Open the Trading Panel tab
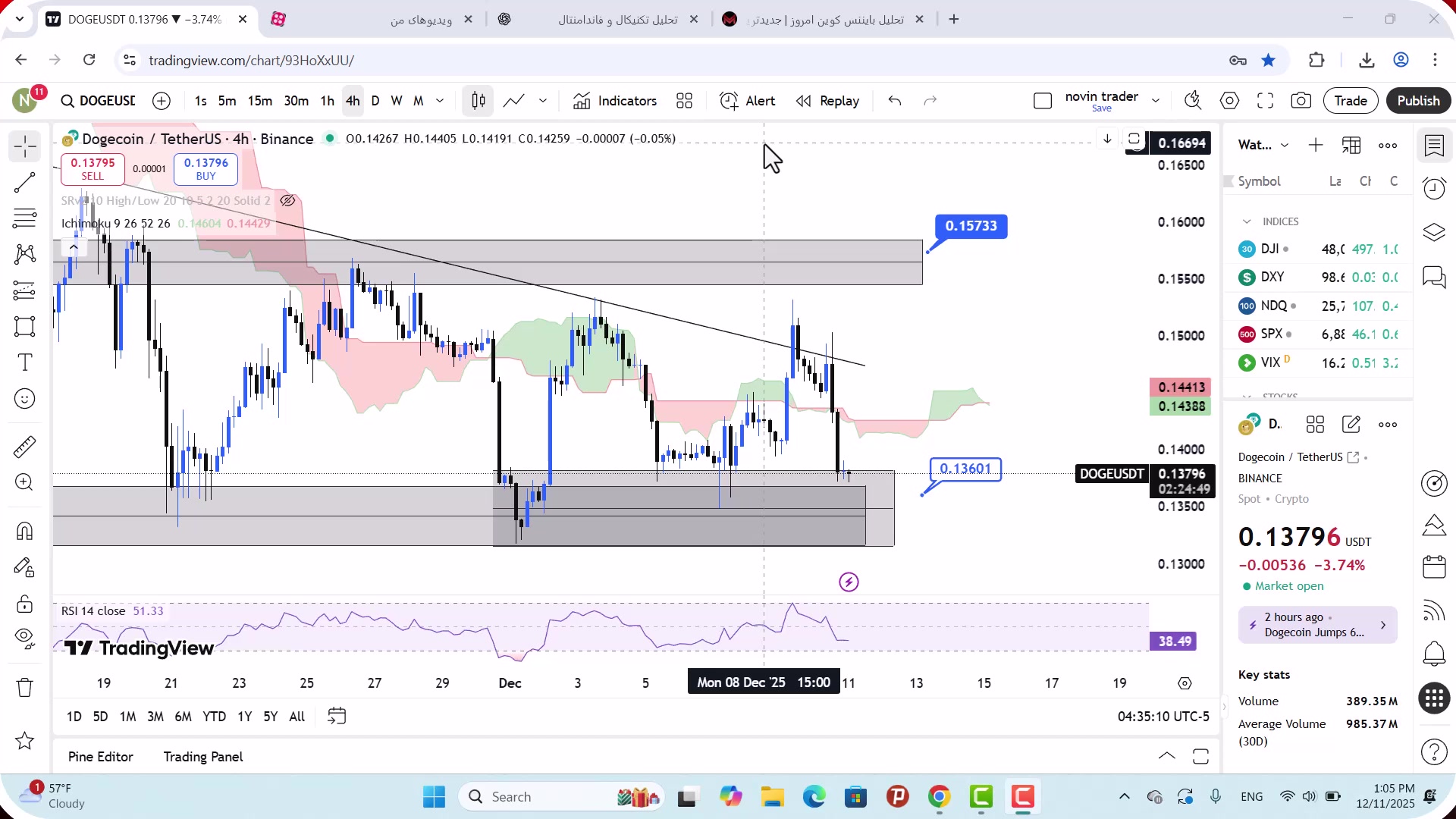 pos(203,757)
